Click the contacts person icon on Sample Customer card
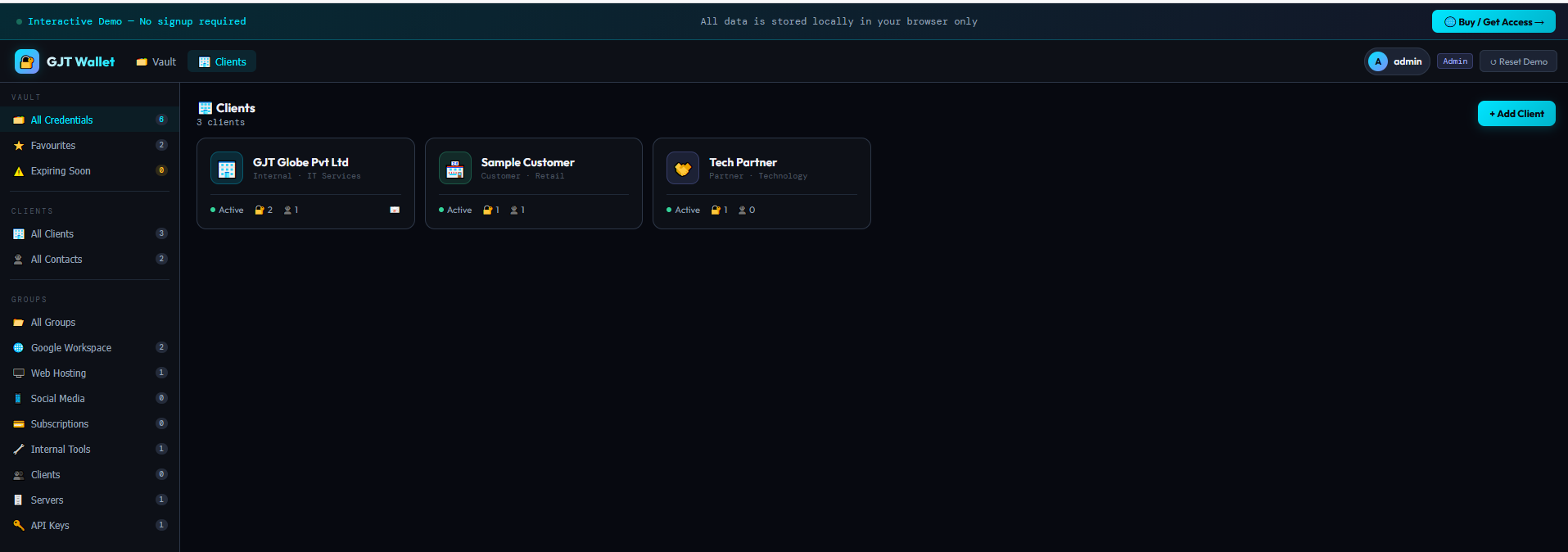 point(514,210)
